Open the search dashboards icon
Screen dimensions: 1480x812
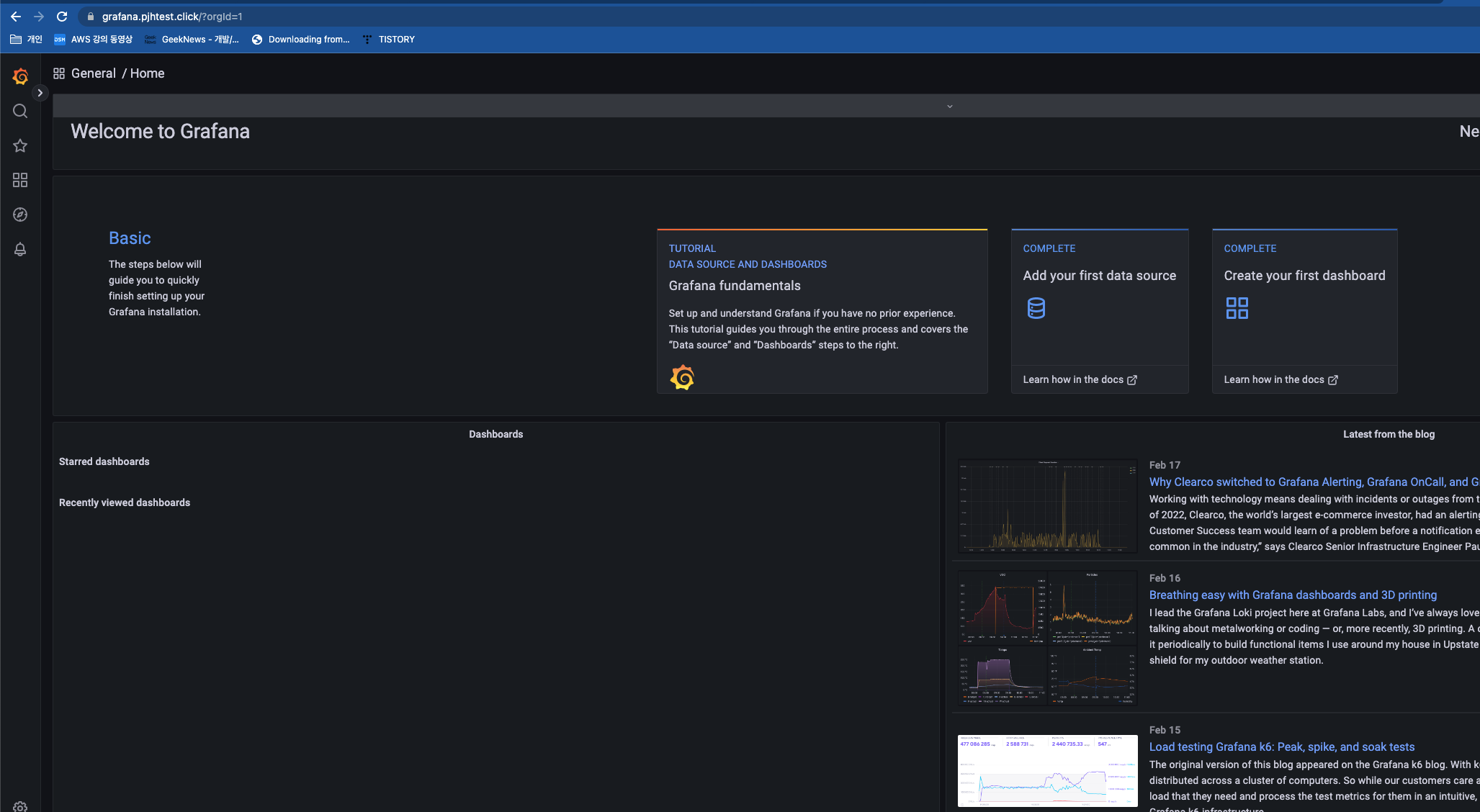coord(20,111)
